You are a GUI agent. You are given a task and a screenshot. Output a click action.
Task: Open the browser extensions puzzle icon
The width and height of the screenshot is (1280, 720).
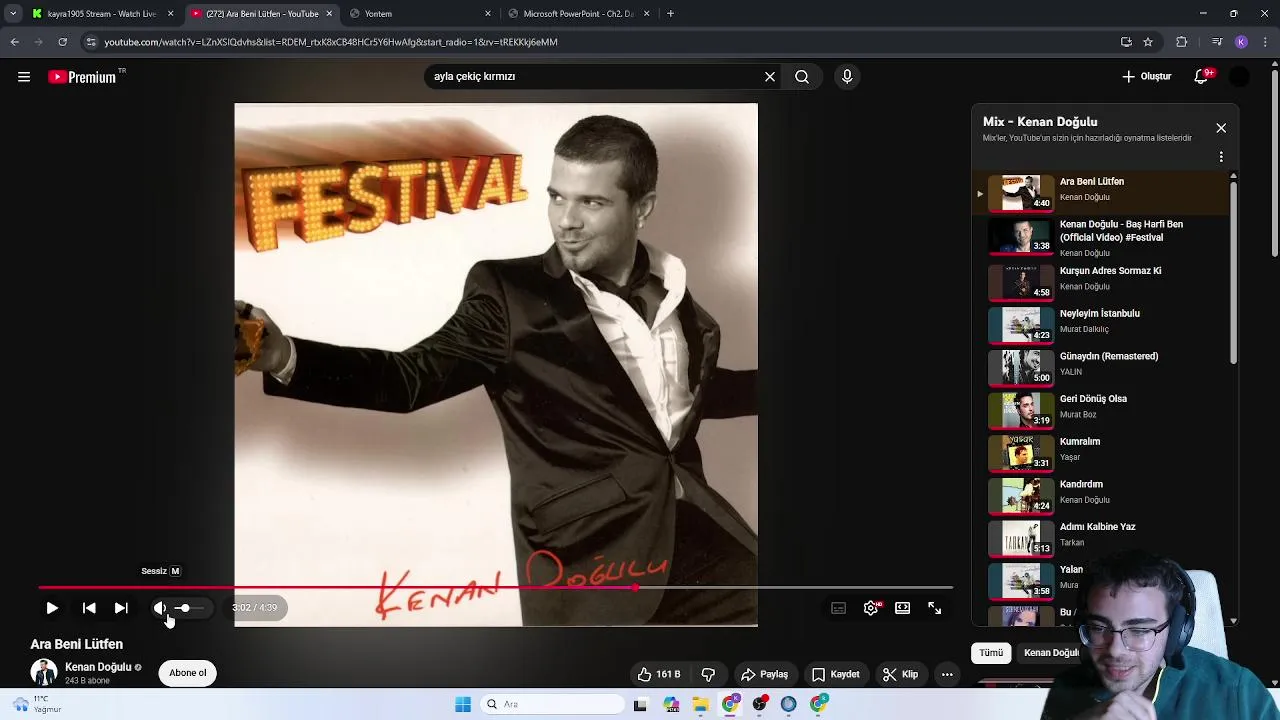pos(1182,42)
